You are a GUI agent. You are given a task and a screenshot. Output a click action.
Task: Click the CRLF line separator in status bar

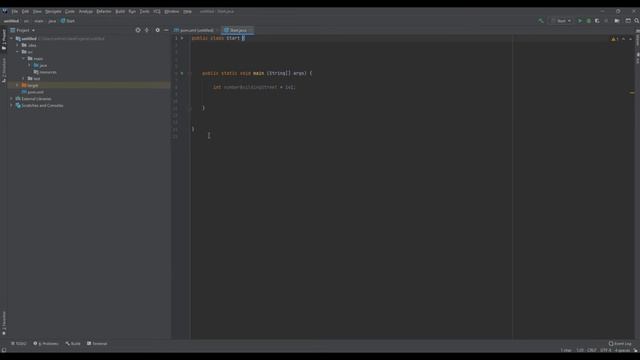tap(591, 350)
